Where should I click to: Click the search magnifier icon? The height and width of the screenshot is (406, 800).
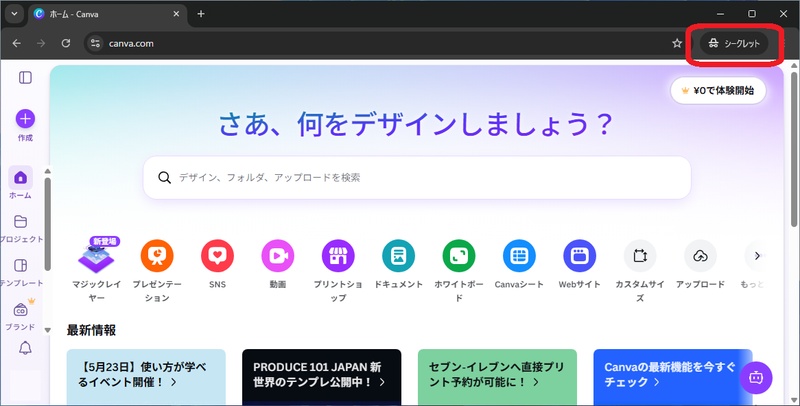click(164, 177)
